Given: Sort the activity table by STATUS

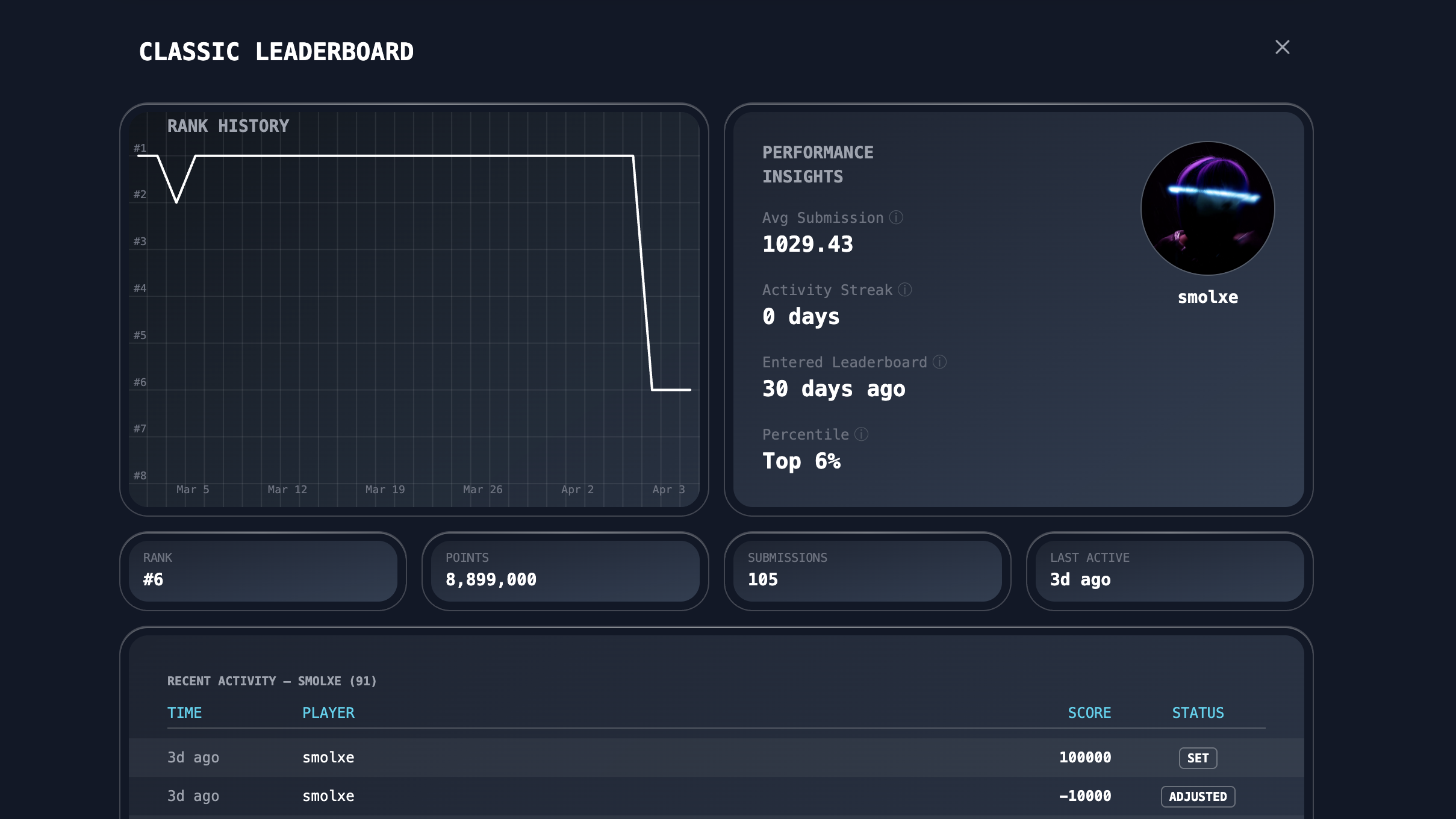Looking at the screenshot, I should point(1197,712).
